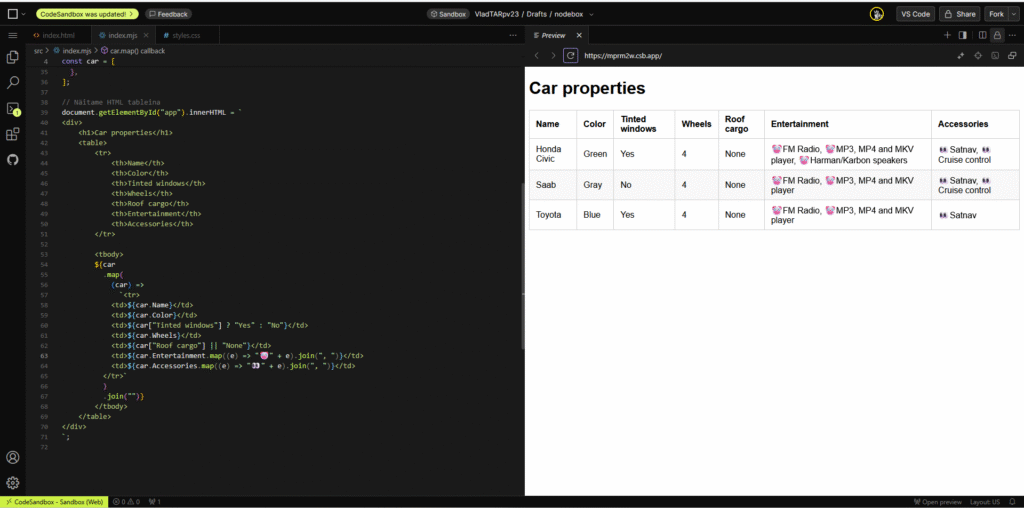Open the Explorer files icon in sidebar

13,57
